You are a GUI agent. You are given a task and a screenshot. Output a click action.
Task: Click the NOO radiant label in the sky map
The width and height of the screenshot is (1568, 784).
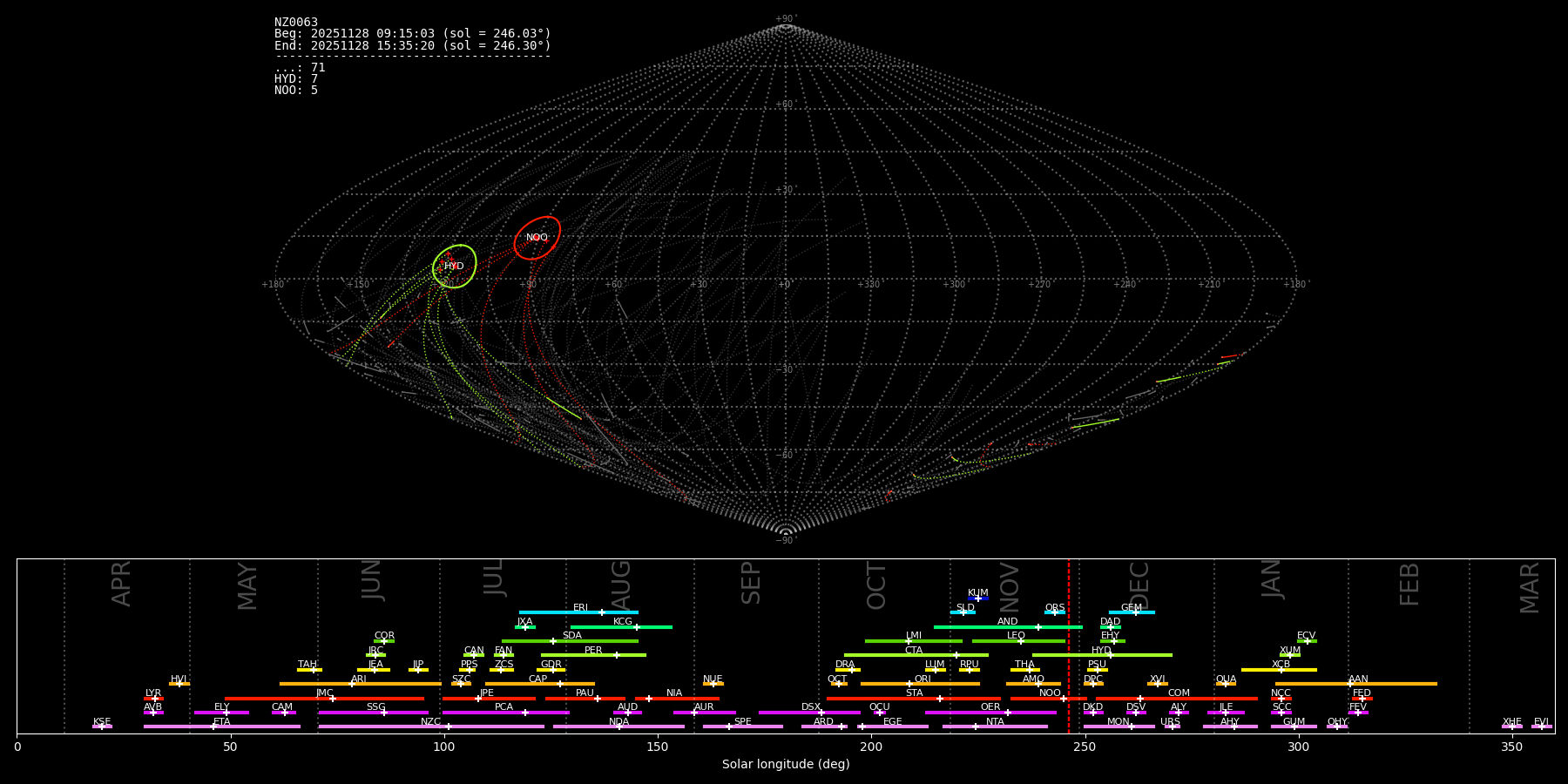[x=537, y=238]
